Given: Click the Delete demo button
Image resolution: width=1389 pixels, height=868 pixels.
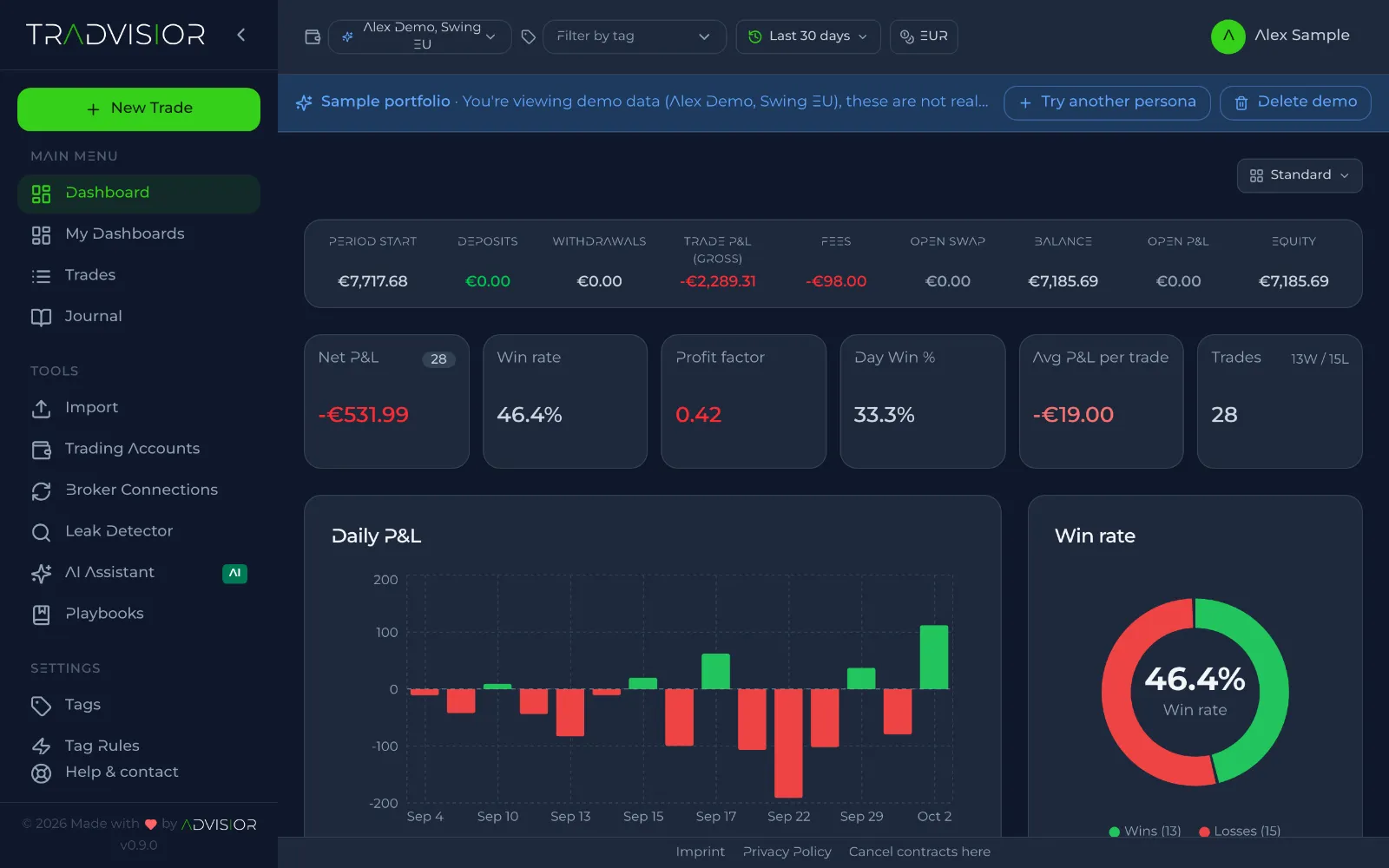Looking at the screenshot, I should [1295, 102].
